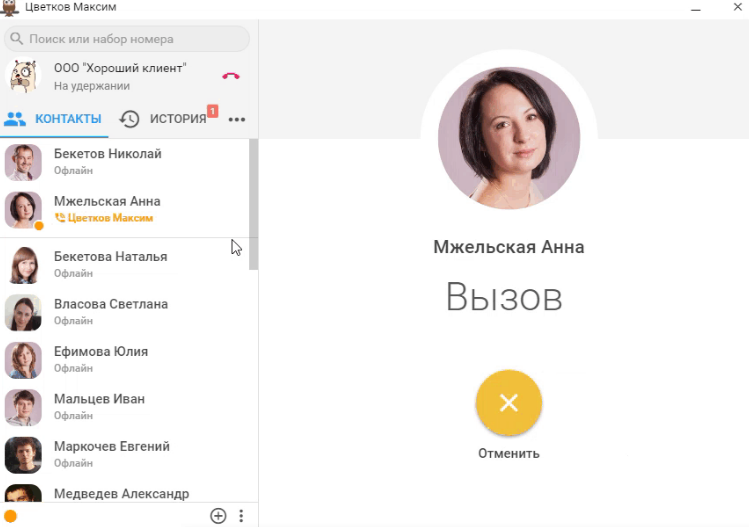
Task: Click the contact list scrollbar
Action: [253, 204]
